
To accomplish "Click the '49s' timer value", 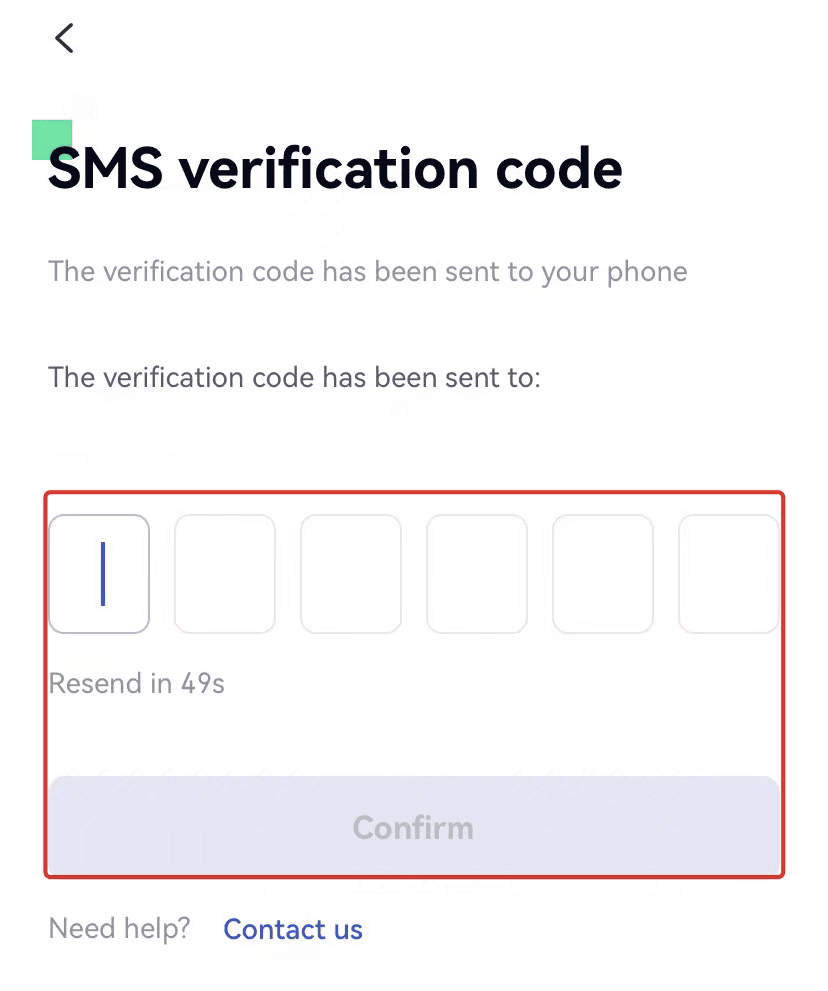I will 203,684.
